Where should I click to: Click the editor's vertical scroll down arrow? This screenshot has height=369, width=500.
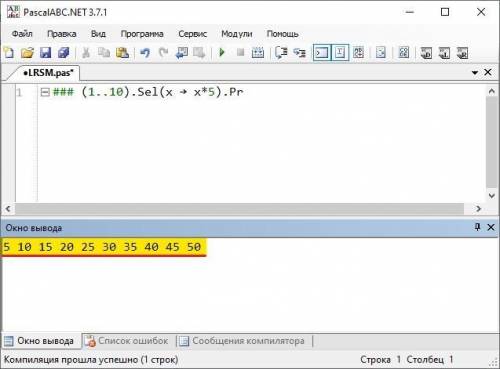tap(492, 196)
